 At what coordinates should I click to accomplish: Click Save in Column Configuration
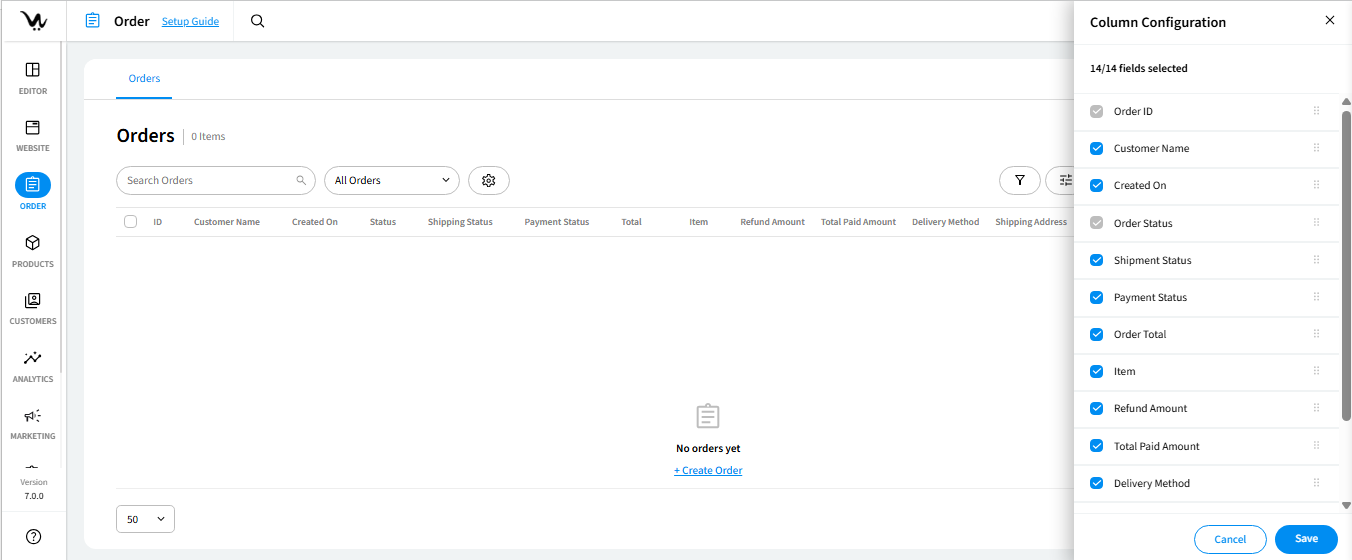pos(1305,539)
